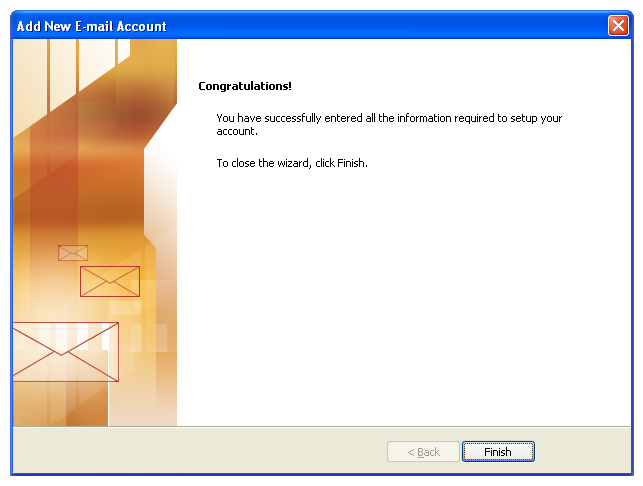
Task: Click the Congratulations! heading
Action: (245, 86)
